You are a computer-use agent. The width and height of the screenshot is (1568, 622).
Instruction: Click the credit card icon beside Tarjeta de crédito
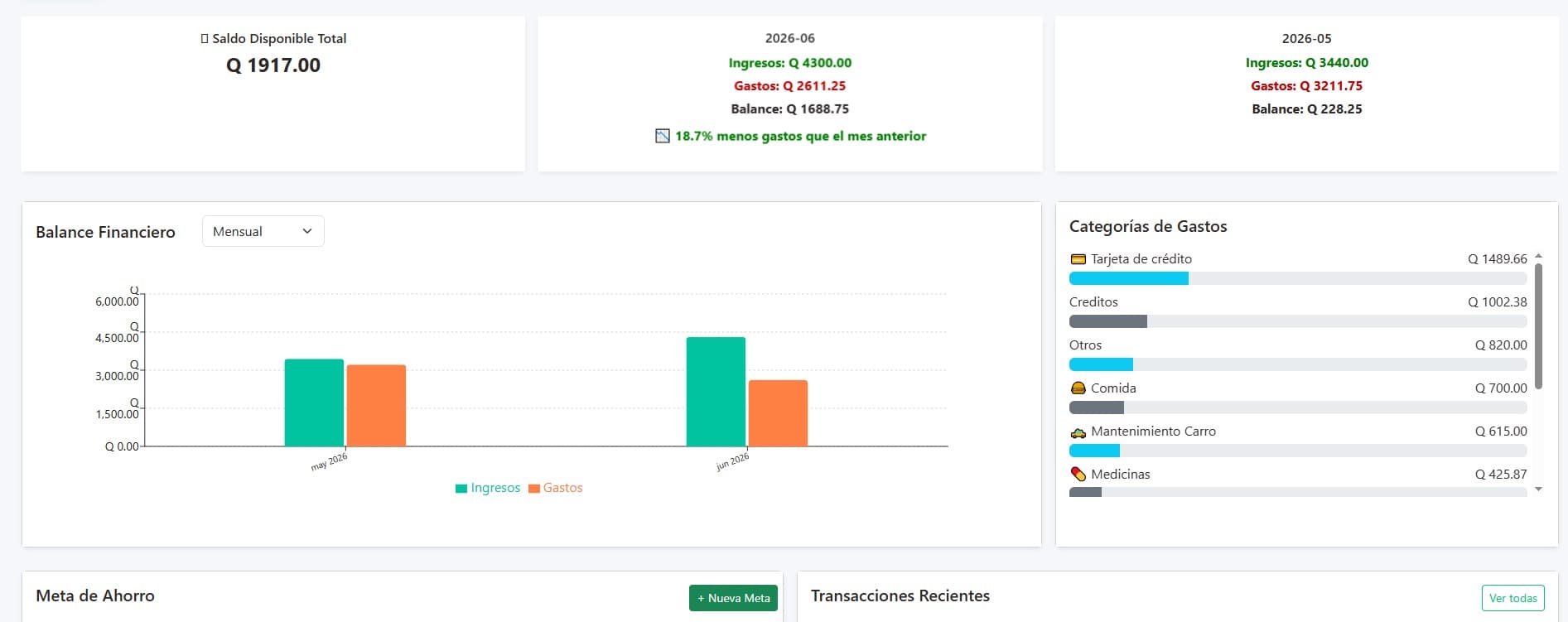click(x=1078, y=259)
